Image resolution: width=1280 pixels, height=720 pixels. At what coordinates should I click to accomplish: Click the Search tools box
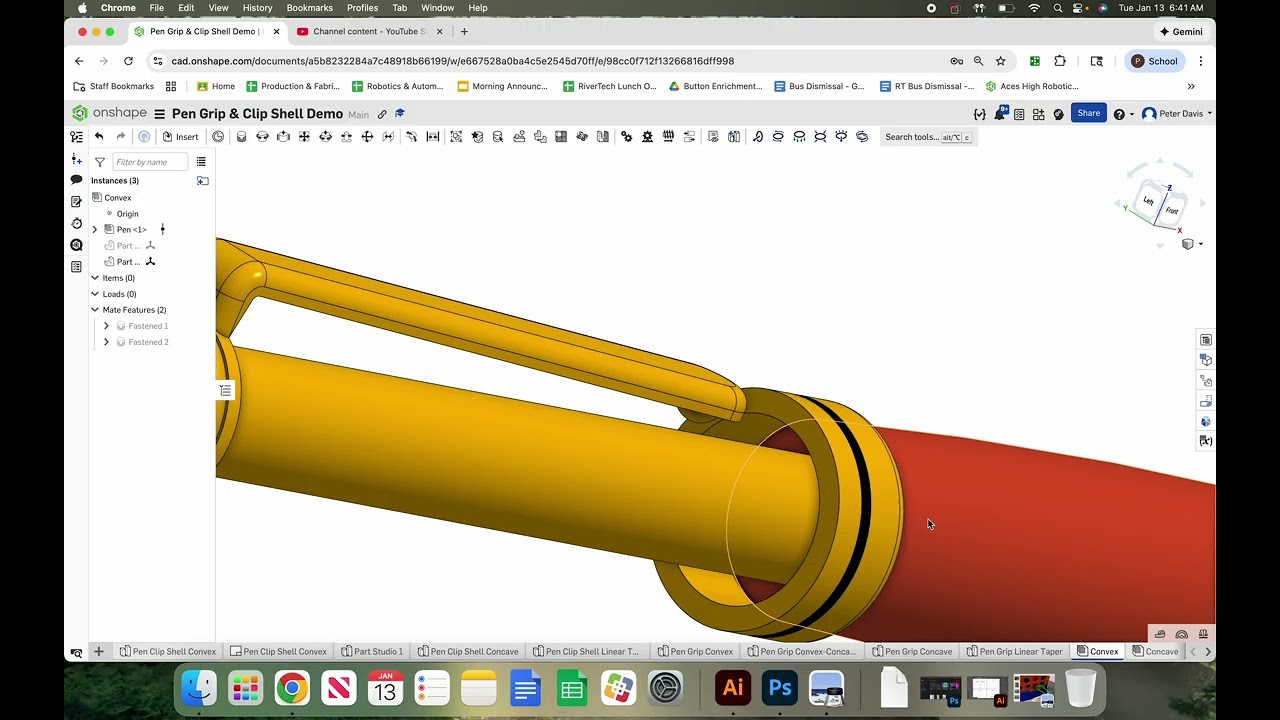tap(928, 137)
